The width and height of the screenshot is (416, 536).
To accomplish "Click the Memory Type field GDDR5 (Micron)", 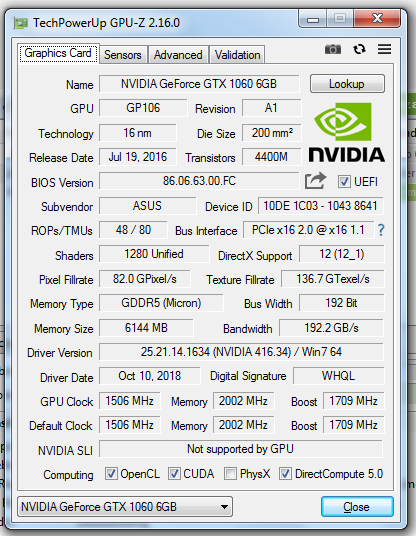I will point(161,303).
